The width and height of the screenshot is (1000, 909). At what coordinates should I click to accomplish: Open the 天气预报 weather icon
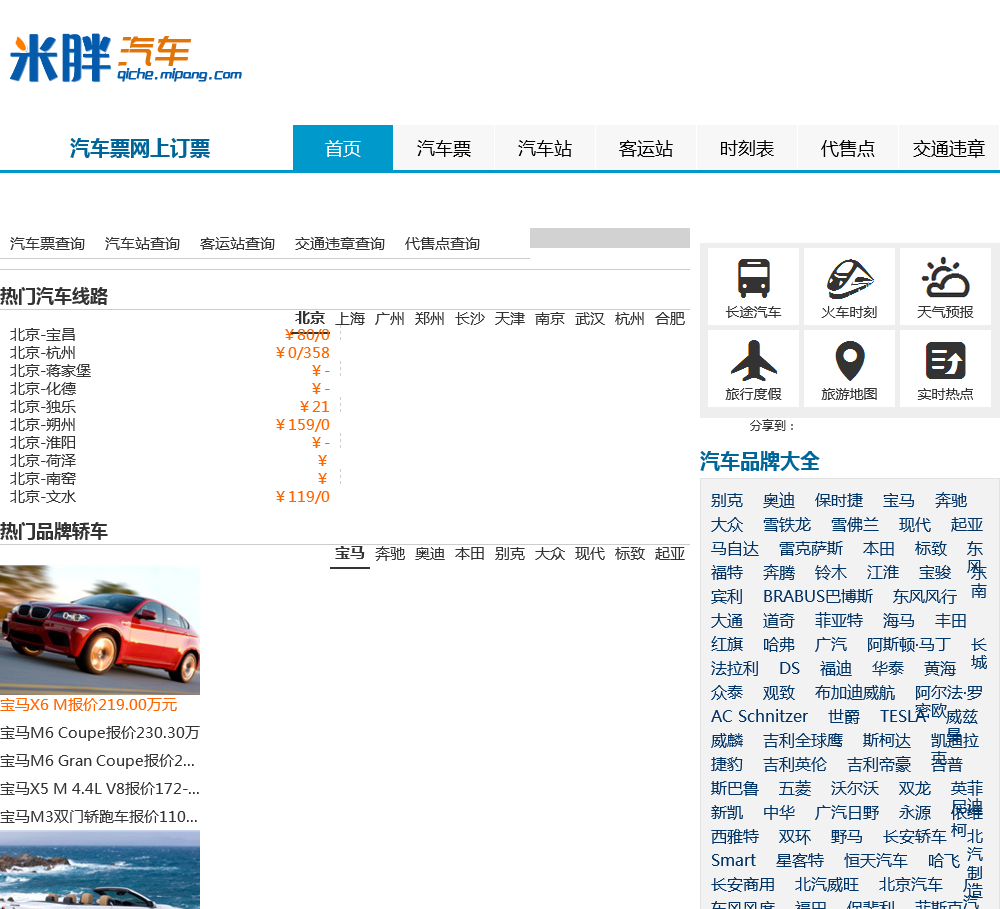click(x=945, y=288)
